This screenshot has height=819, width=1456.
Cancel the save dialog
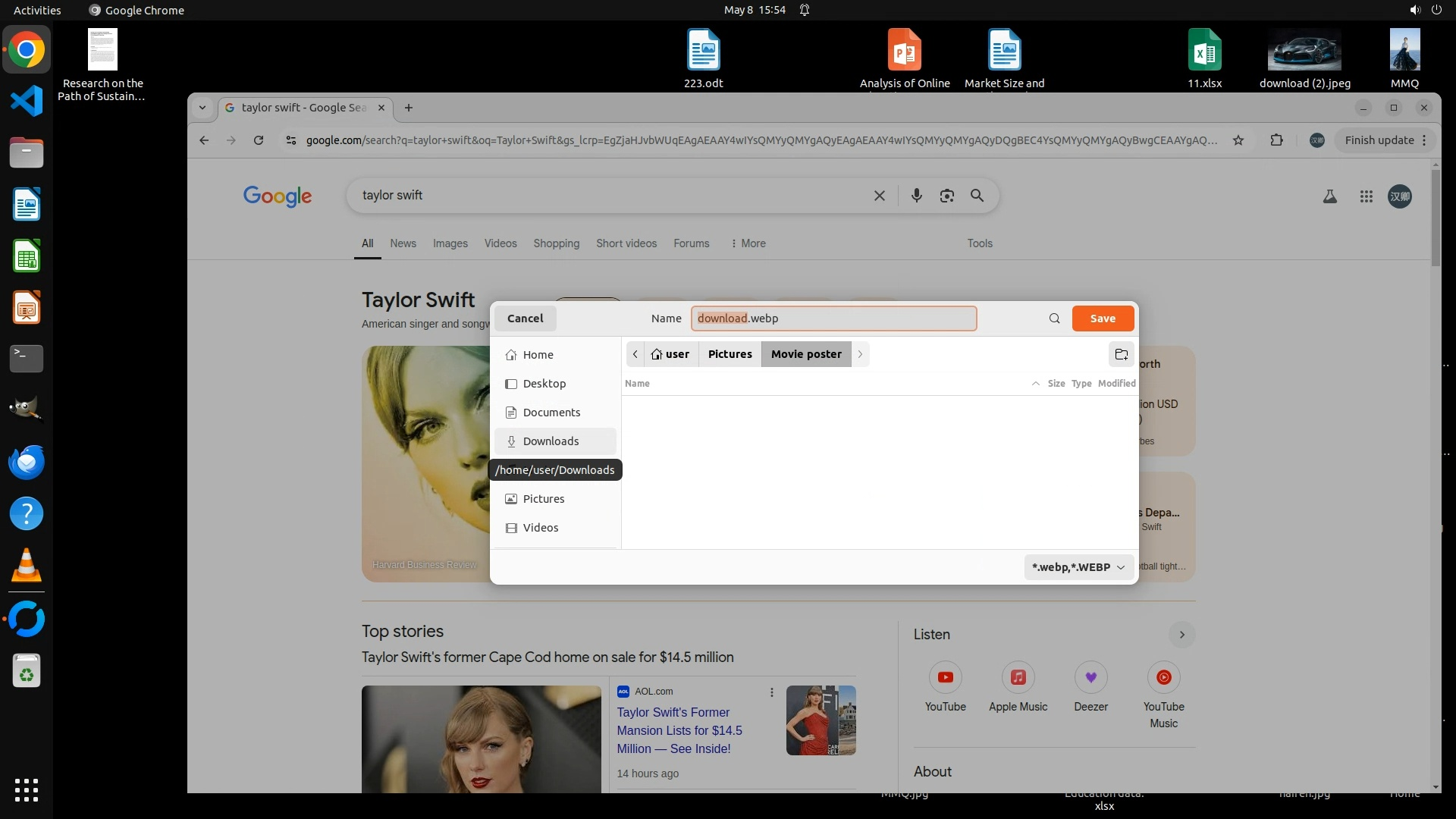(x=525, y=318)
